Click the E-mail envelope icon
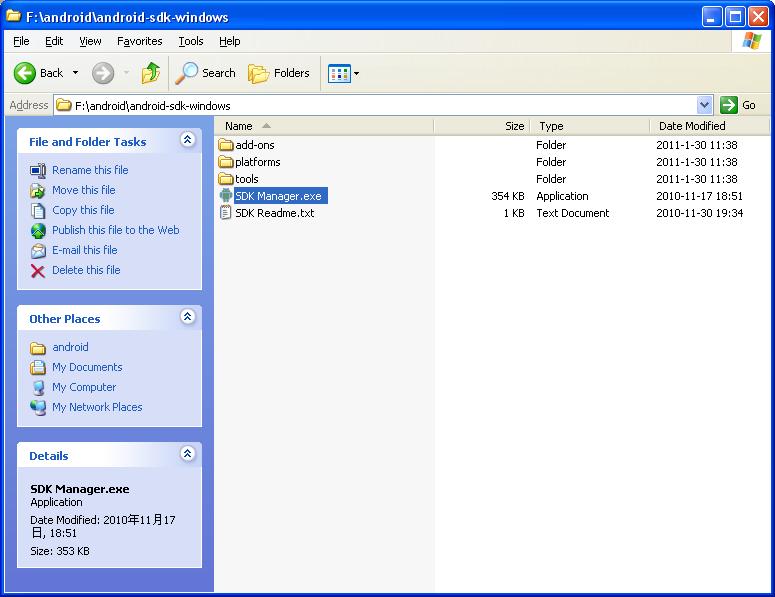Screen dimensions: 775x597 38,251
